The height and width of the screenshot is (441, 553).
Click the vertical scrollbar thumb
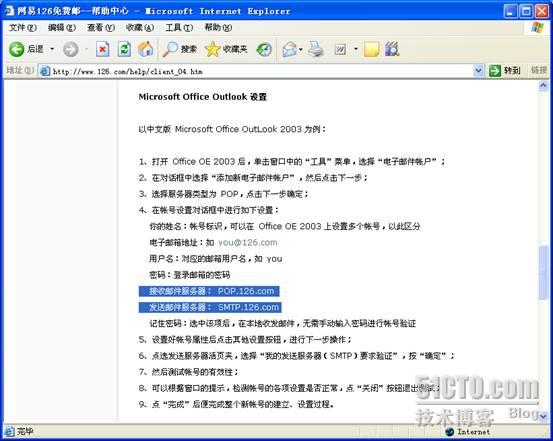pos(543,272)
